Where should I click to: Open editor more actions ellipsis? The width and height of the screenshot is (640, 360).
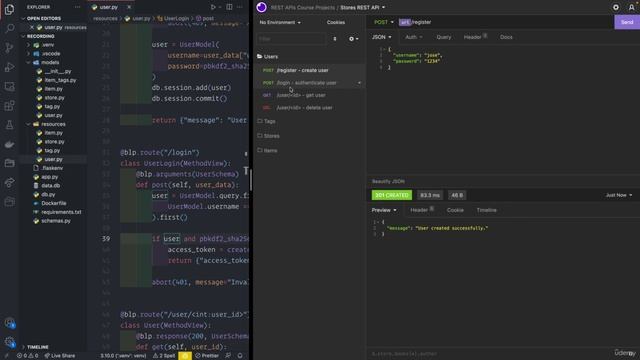pyautogui.click(x=240, y=7)
